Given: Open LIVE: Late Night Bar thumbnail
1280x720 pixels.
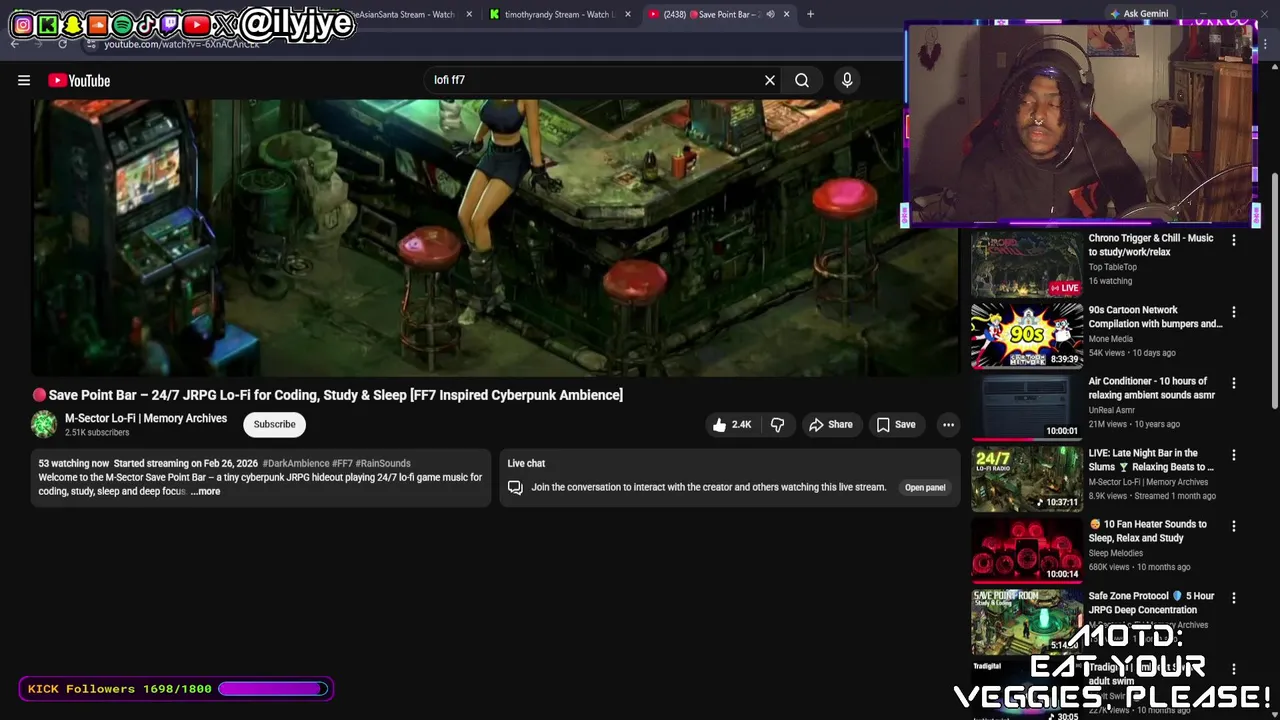Looking at the screenshot, I should coord(1027,479).
